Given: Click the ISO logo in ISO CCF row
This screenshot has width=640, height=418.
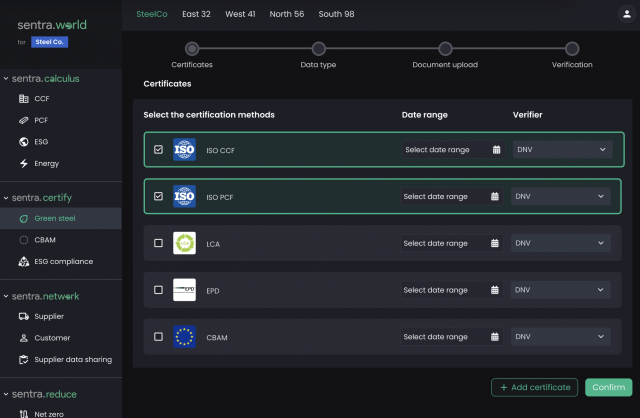Looking at the screenshot, I should (184, 149).
